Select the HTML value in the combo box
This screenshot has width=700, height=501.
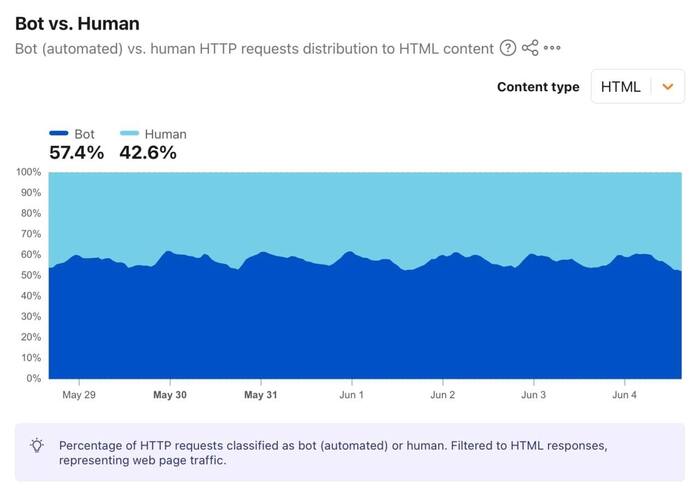pos(621,87)
